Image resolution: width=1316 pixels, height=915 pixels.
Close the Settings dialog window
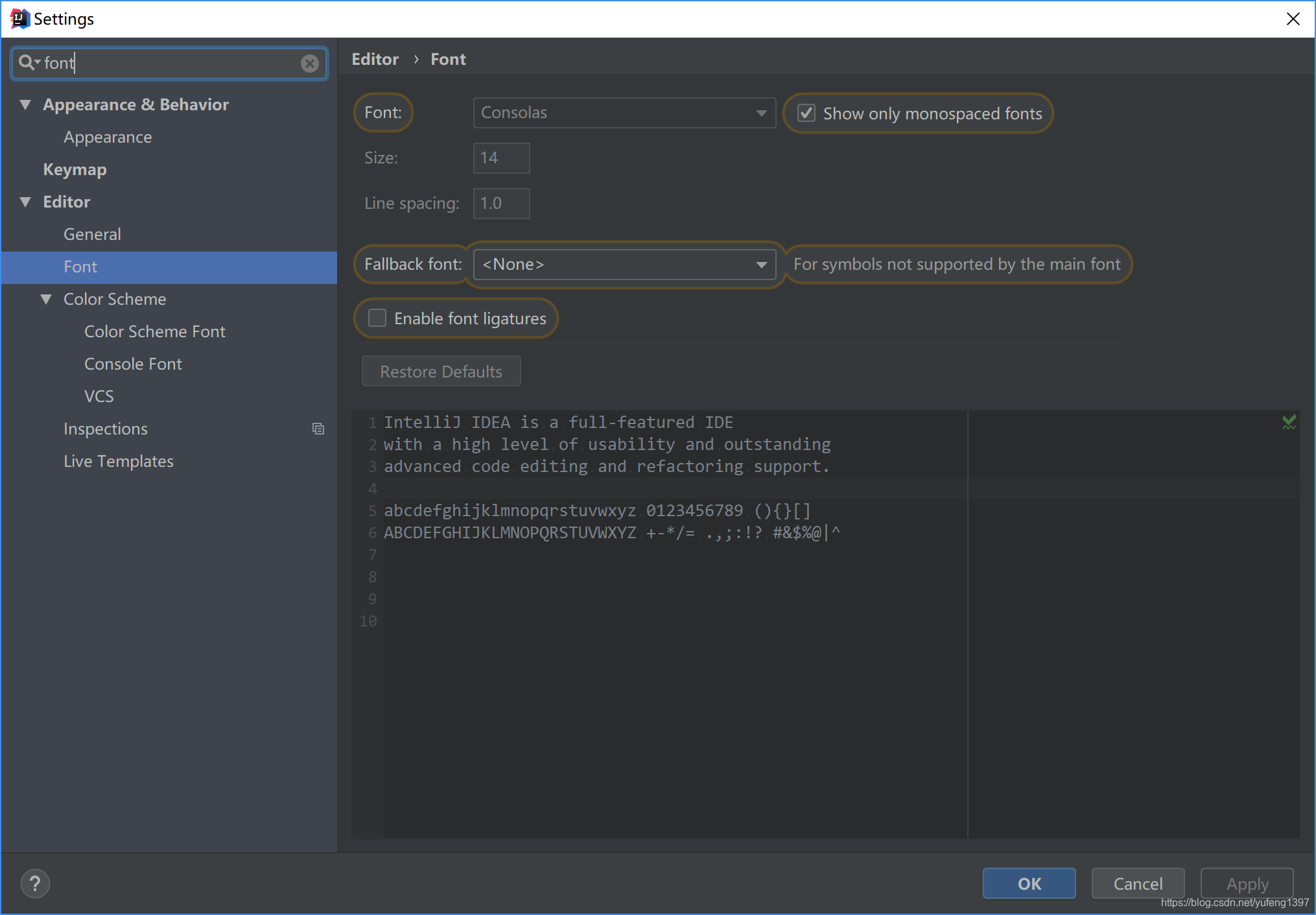pyautogui.click(x=1293, y=19)
